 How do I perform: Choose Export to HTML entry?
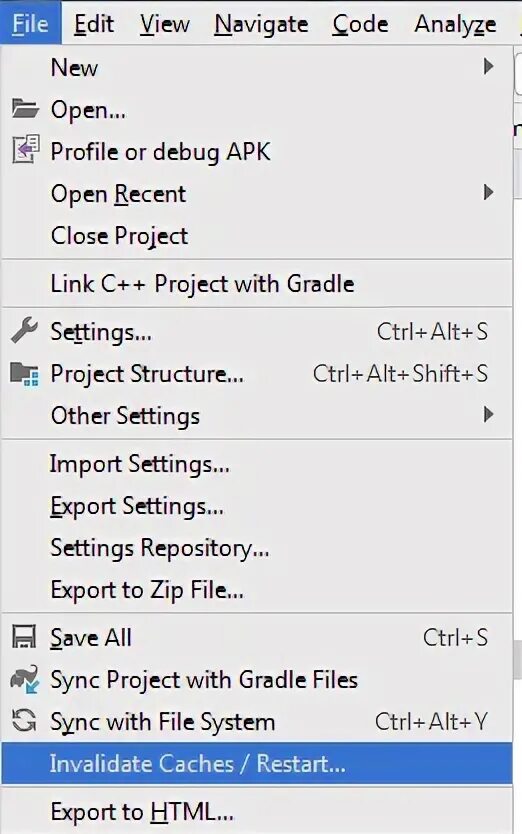click(256, 812)
